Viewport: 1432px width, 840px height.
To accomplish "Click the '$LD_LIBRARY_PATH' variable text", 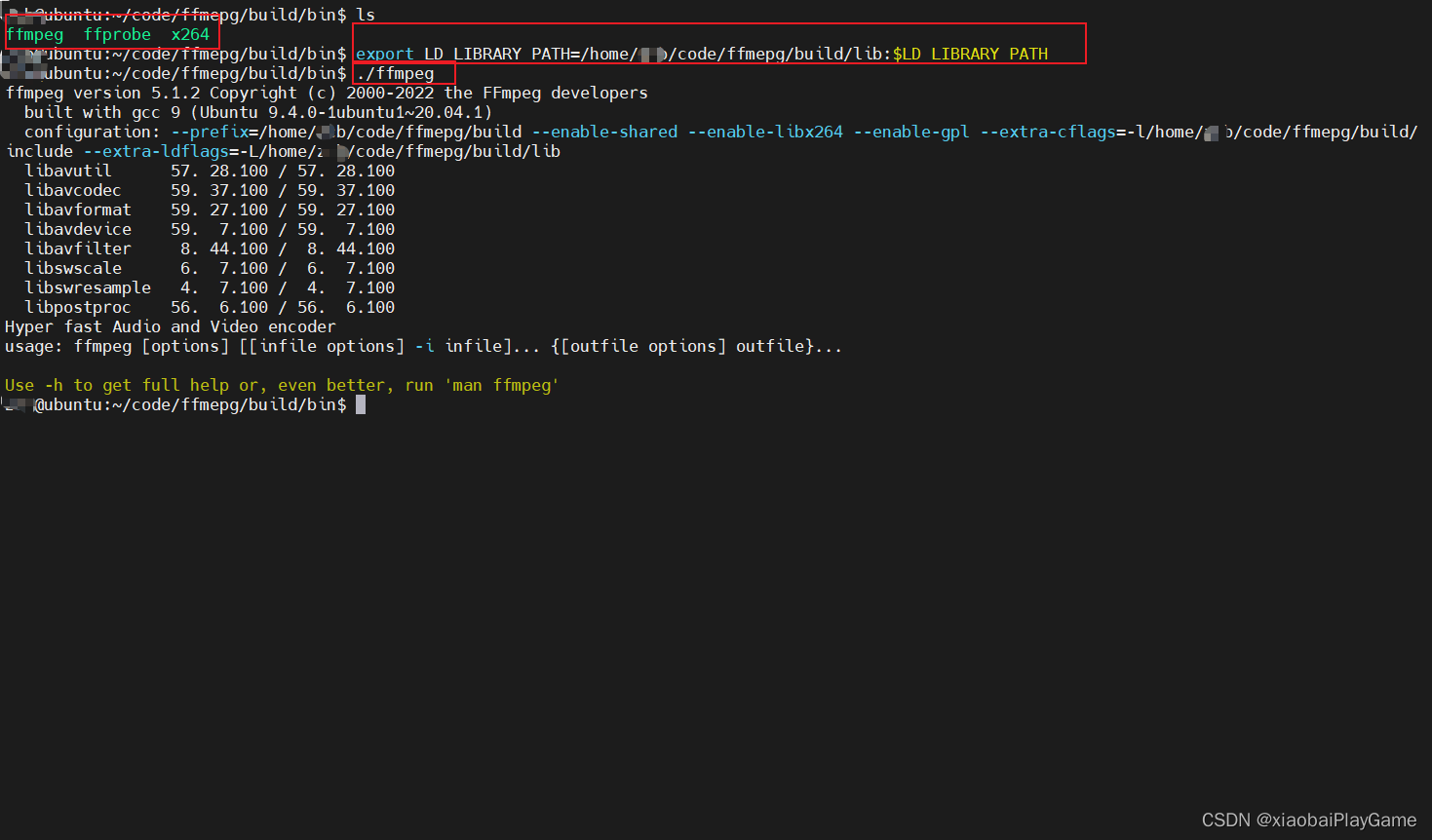I will [x=970, y=55].
